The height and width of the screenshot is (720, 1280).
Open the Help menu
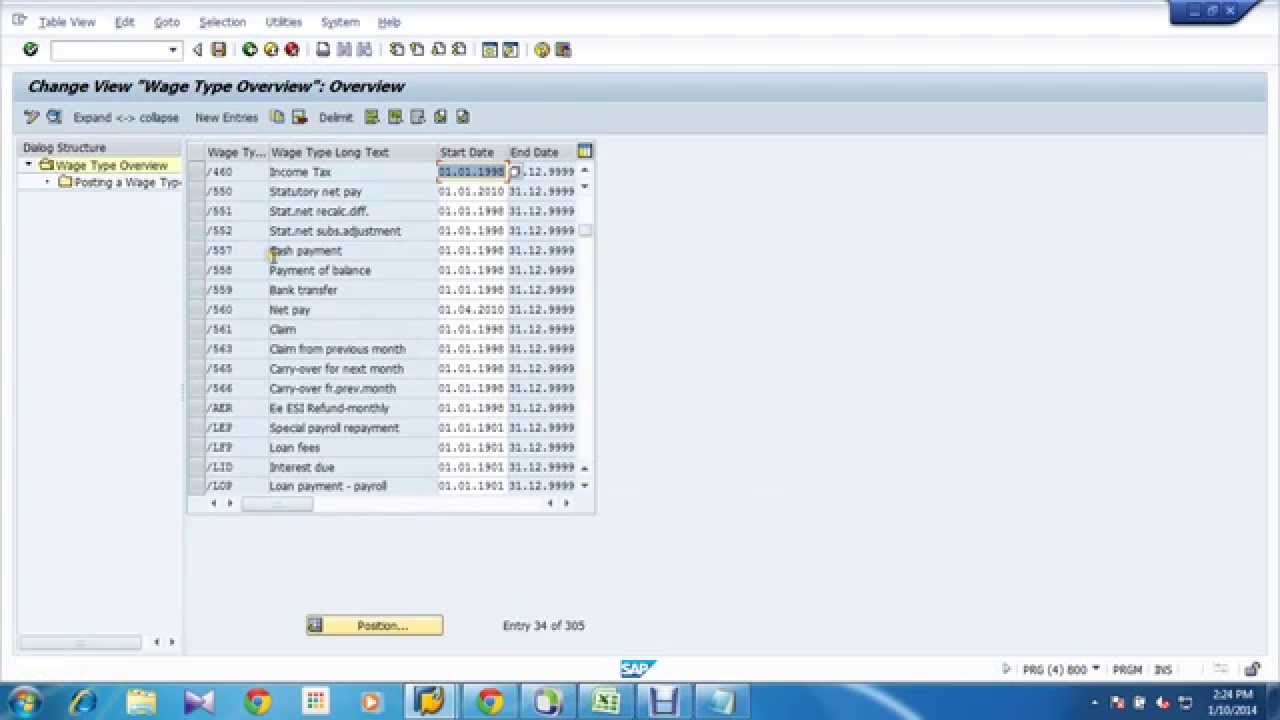[389, 22]
